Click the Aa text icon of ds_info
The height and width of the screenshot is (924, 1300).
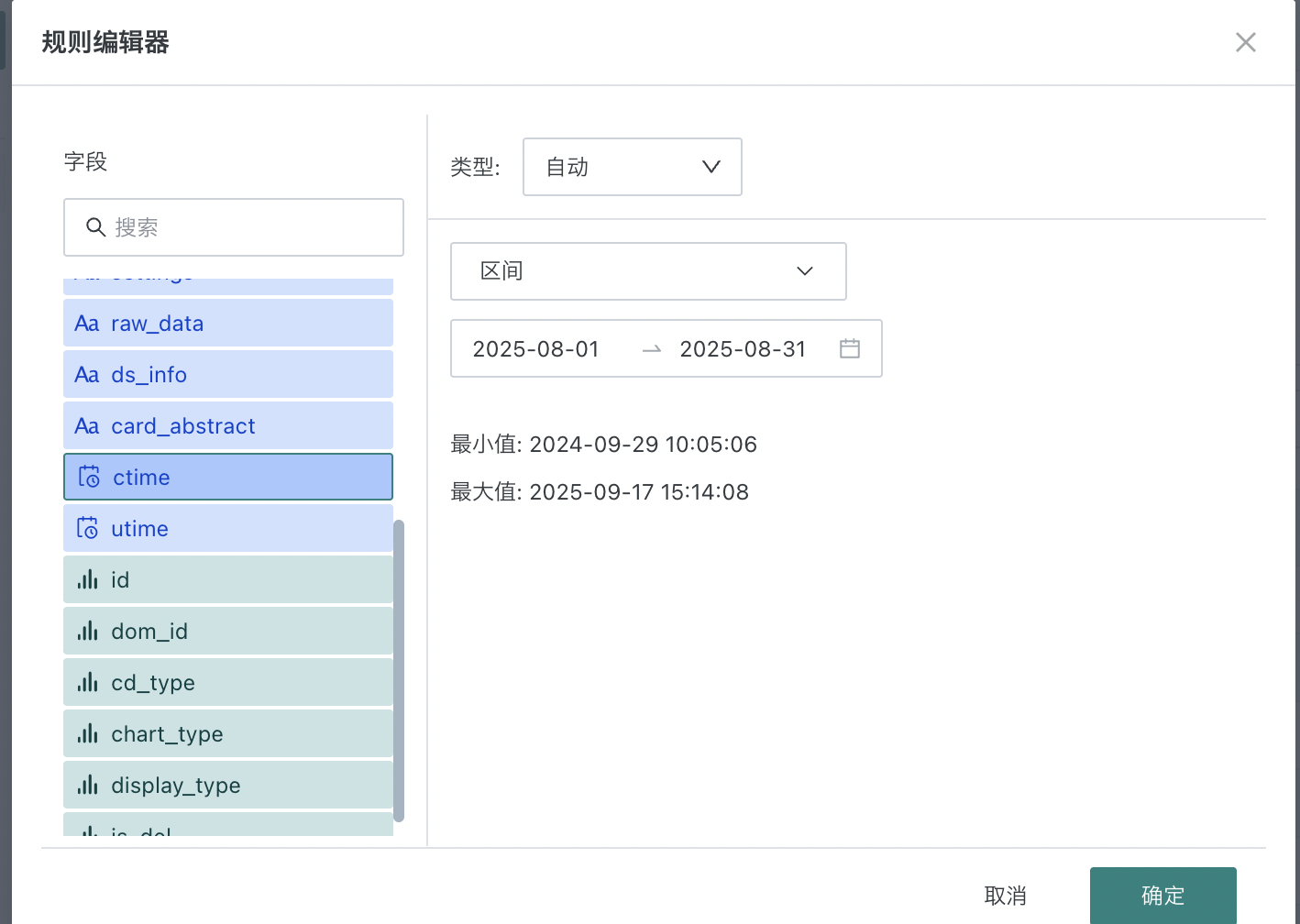[x=87, y=375]
